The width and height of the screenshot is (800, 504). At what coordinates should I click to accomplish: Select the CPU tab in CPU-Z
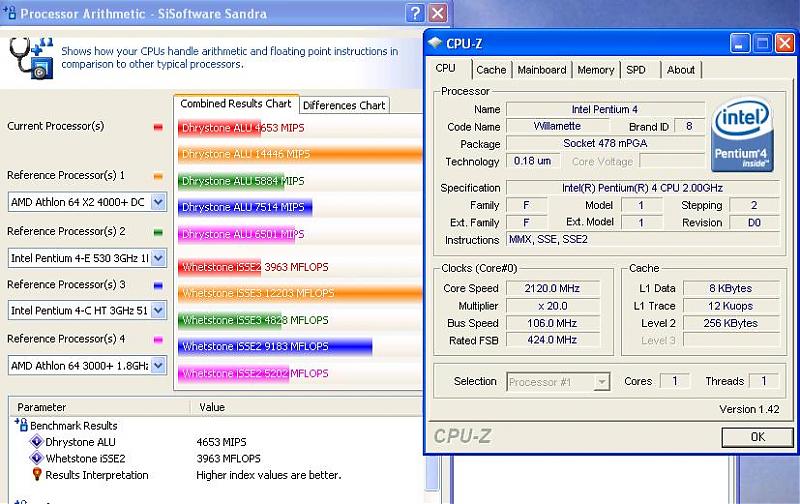[x=445, y=68]
